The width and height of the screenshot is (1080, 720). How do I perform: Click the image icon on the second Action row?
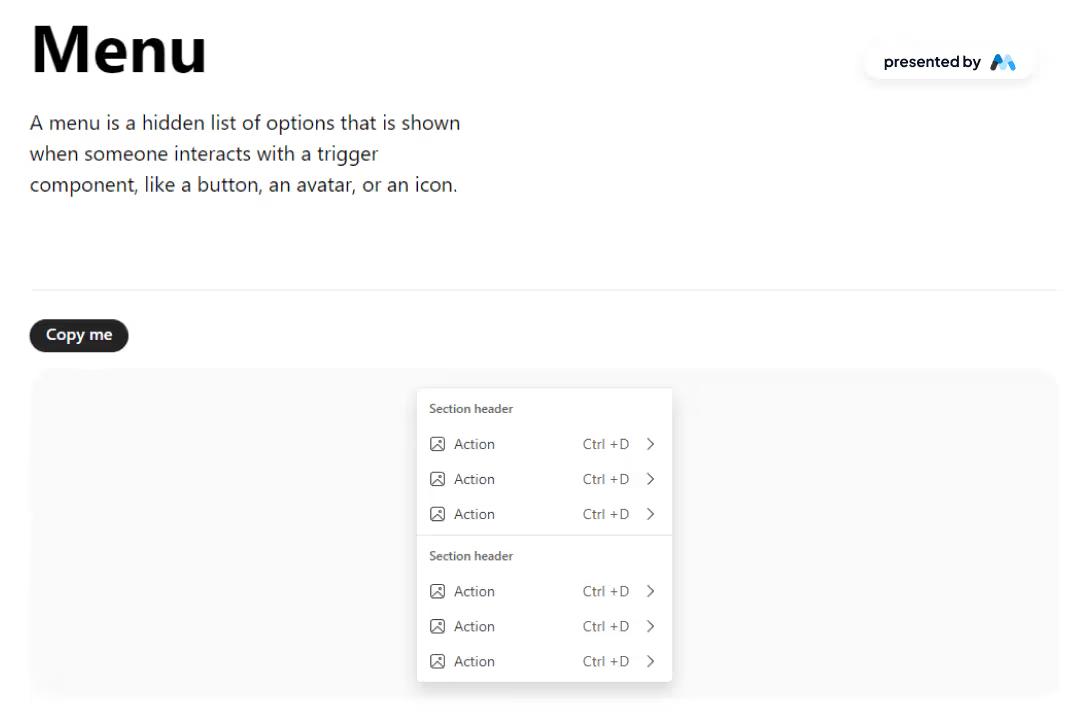click(x=437, y=478)
